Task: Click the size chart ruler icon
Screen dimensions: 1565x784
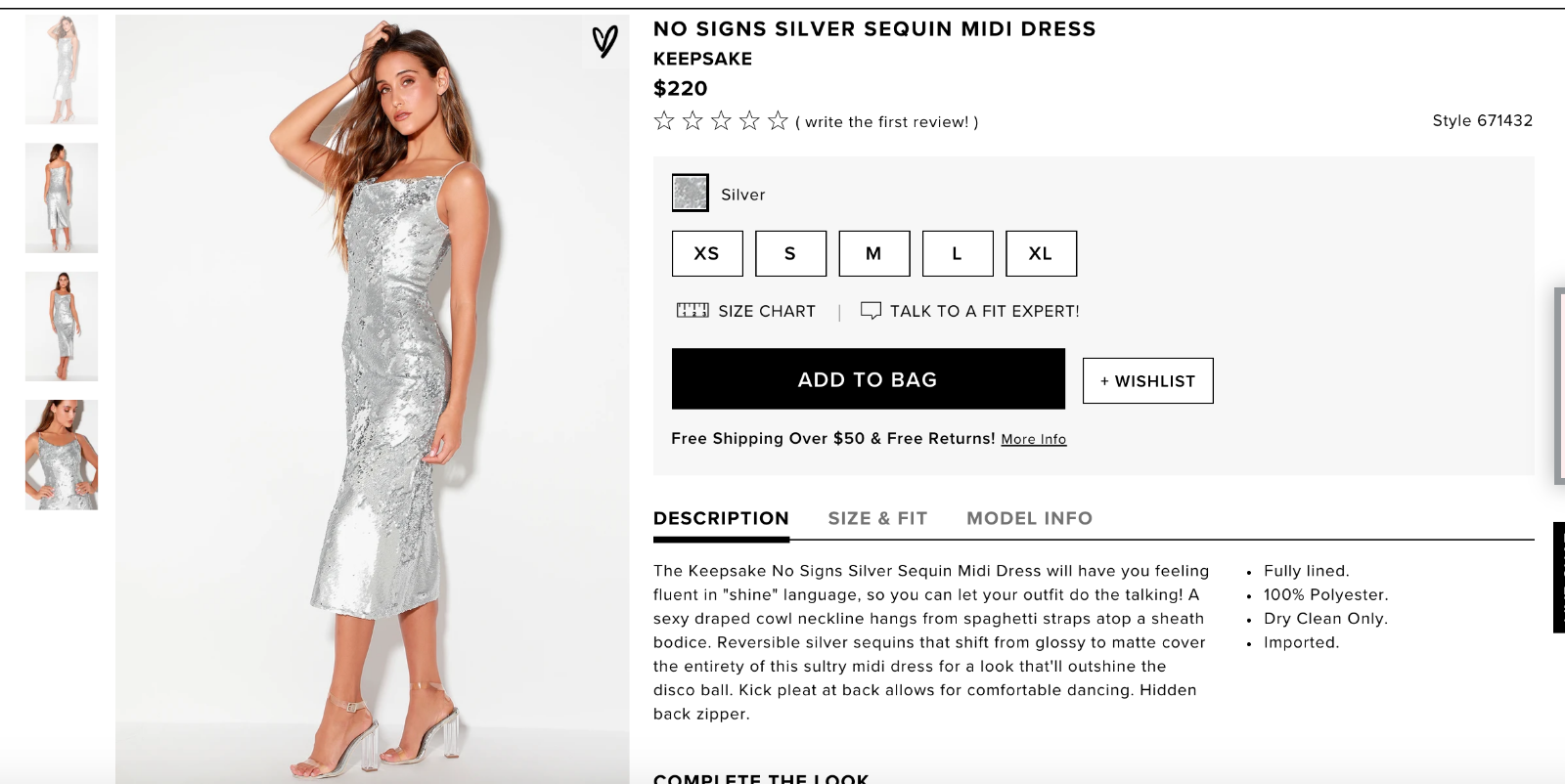Action: 693,311
